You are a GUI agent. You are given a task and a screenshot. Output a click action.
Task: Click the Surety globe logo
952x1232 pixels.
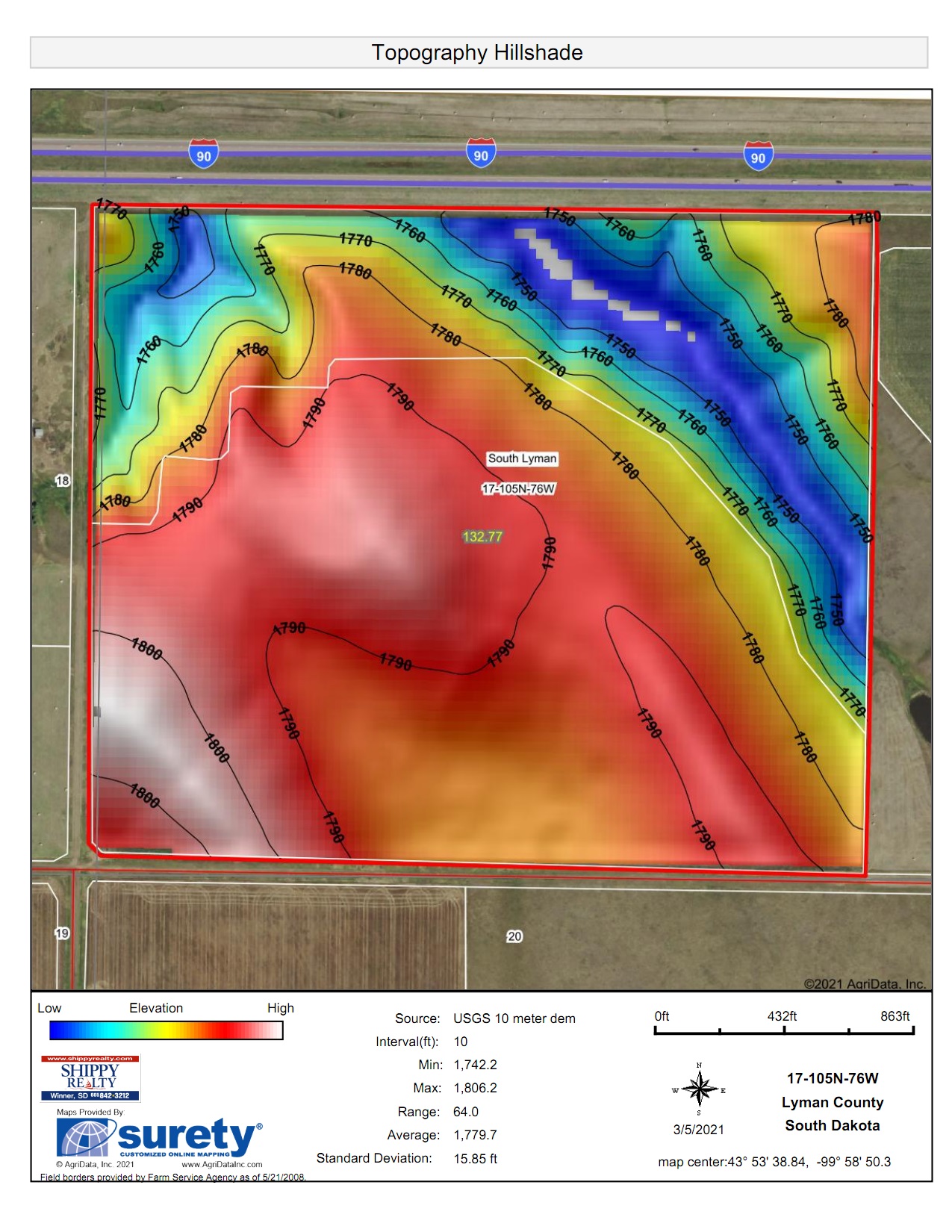point(86,1139)
